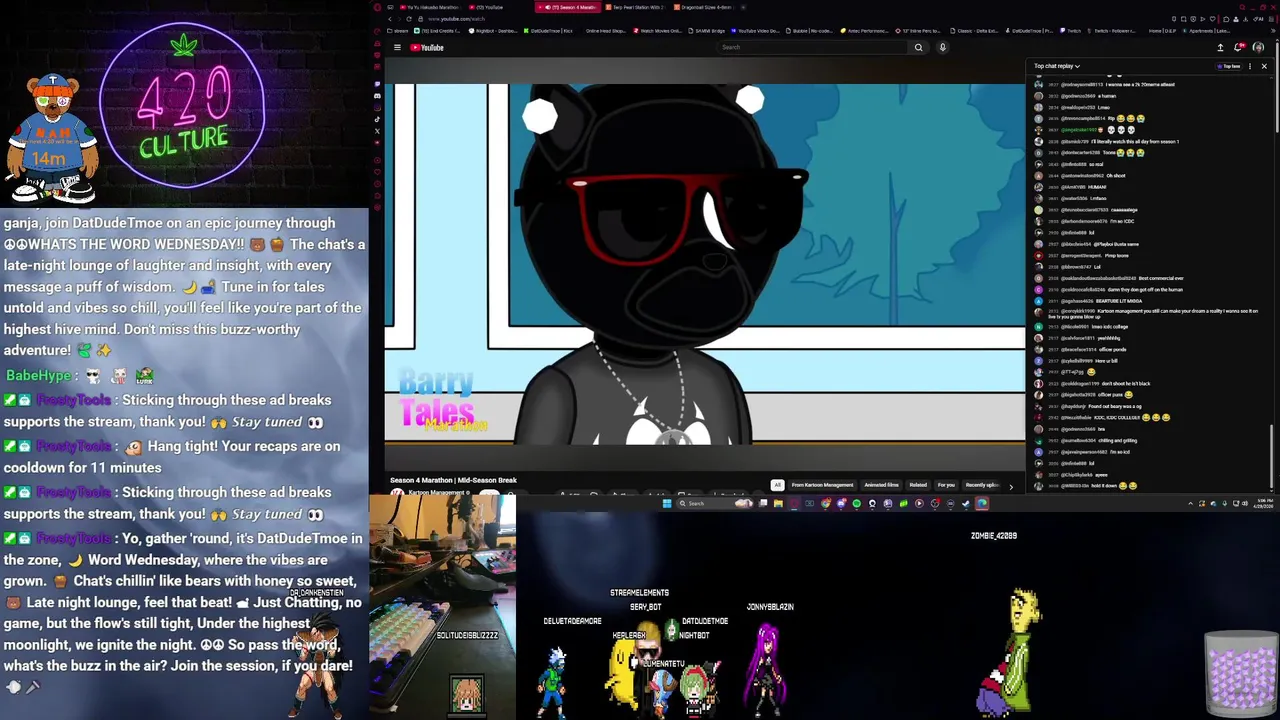Click the Windows taskbar Search box
1280x720 pixels.
point(715,503)
